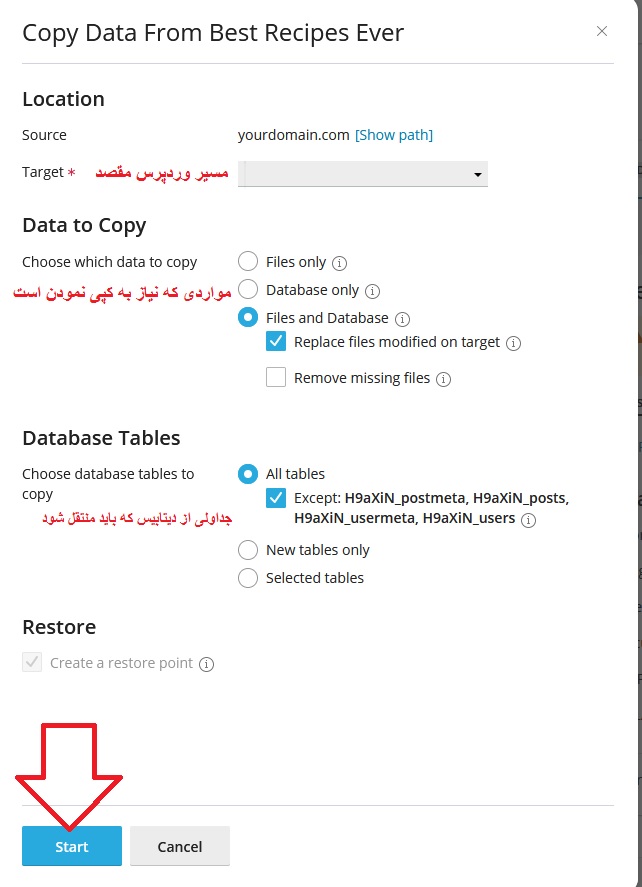642x887 pixels.
Task: Select the Database only option
Action: click(248, 290)
